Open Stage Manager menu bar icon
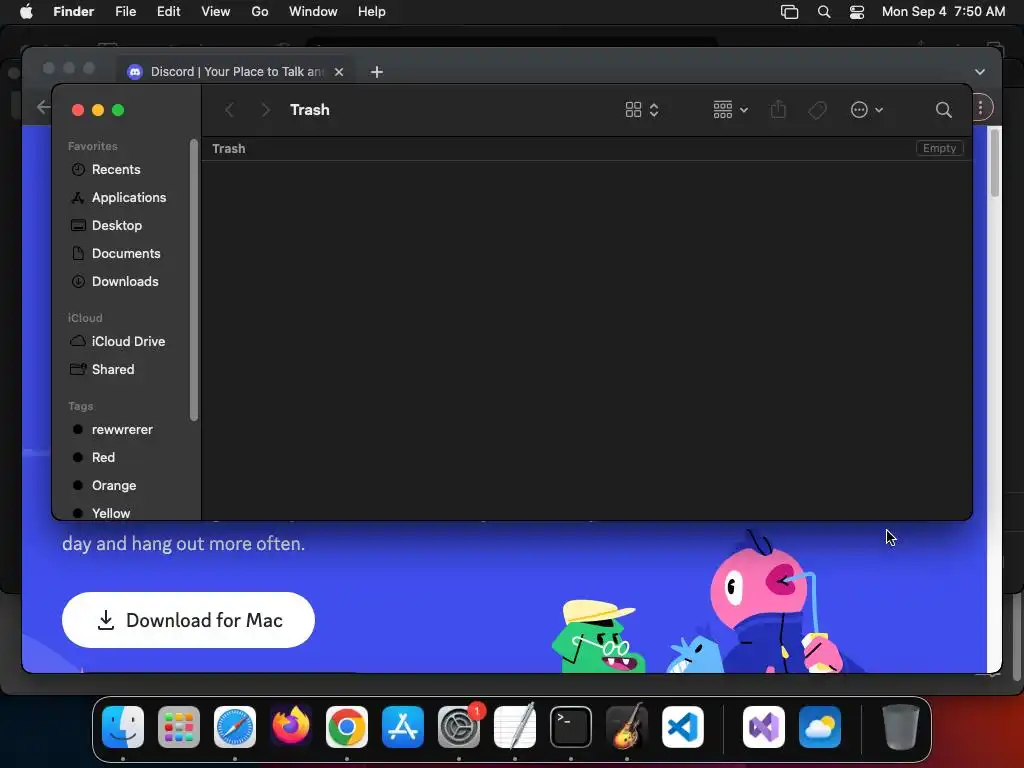 click(x=790, y=12)
